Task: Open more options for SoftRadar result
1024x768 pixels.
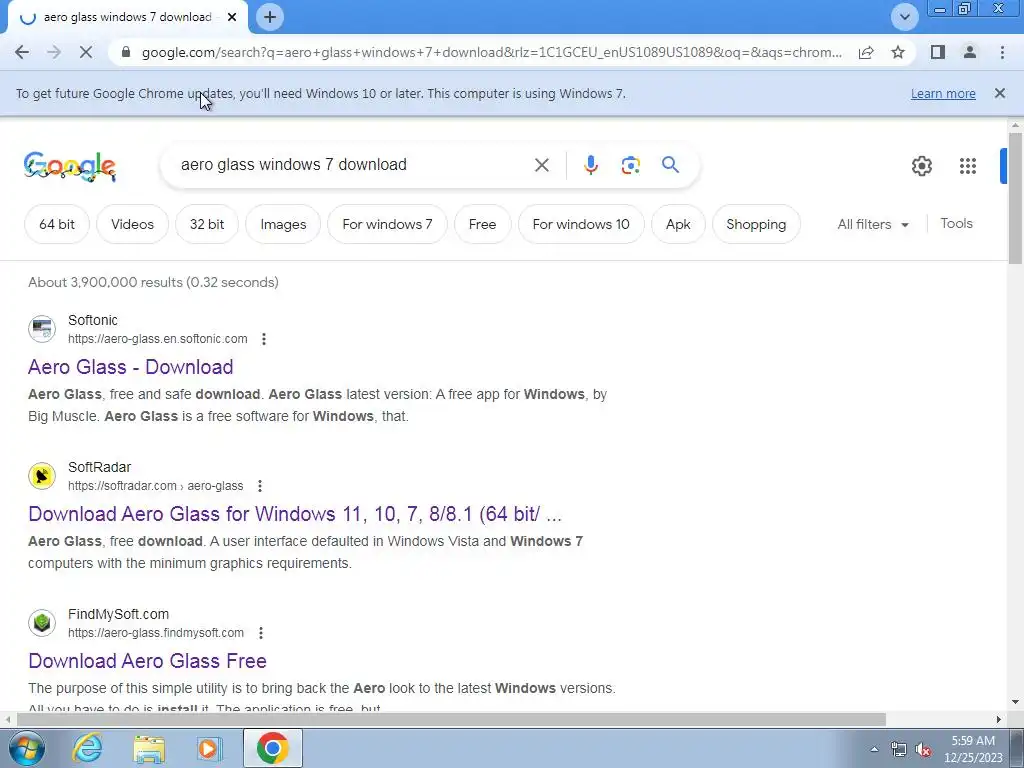Action: tap(260, 486)
